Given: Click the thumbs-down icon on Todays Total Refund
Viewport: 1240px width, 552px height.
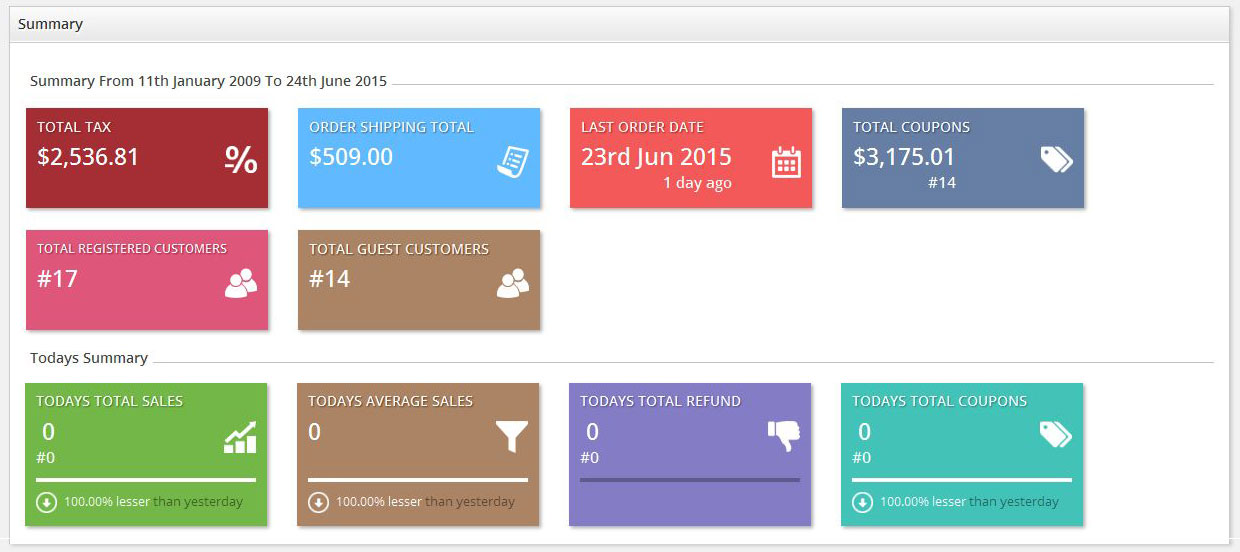Looking at the screenshot, I should click(784, 435).
